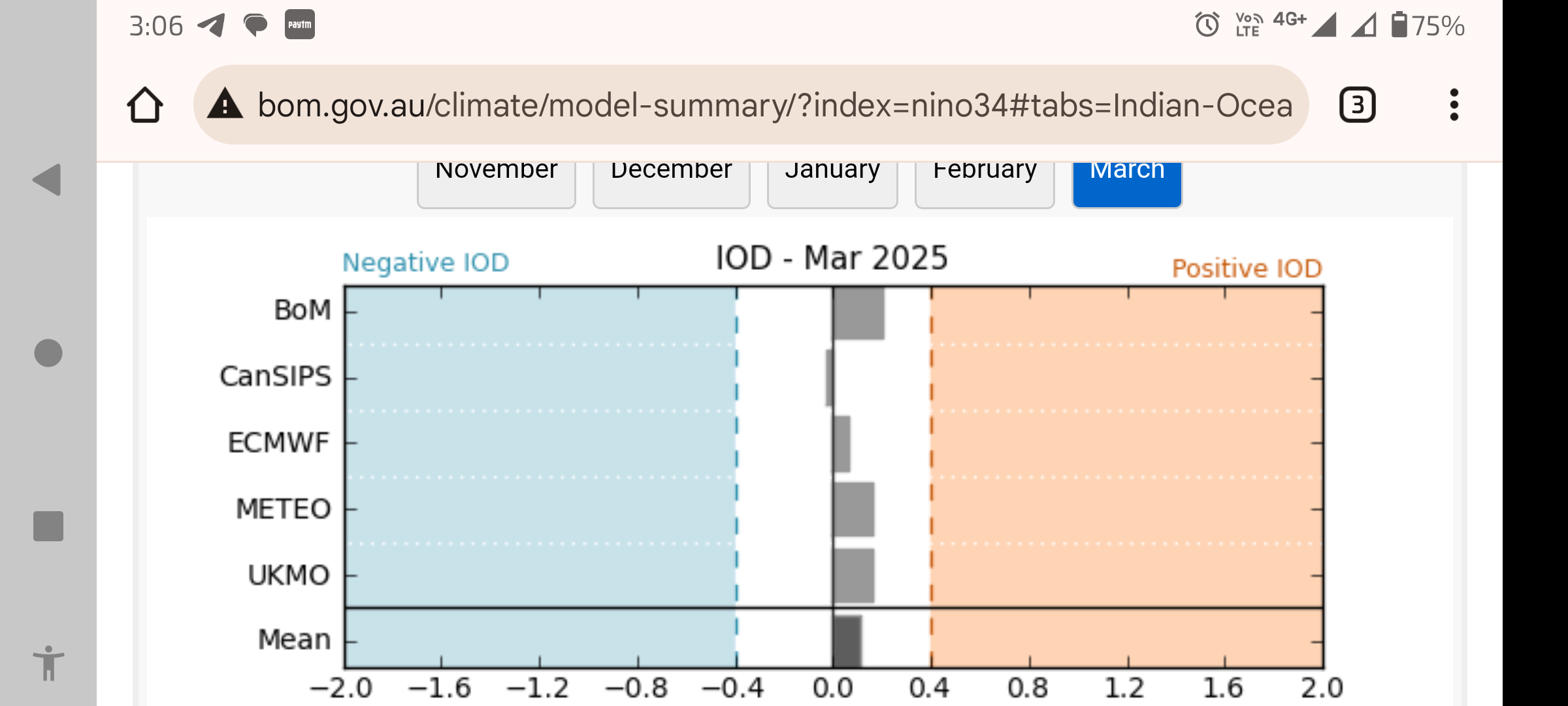Tap the accessibility shortcut icon

click(x=48, y=663)
